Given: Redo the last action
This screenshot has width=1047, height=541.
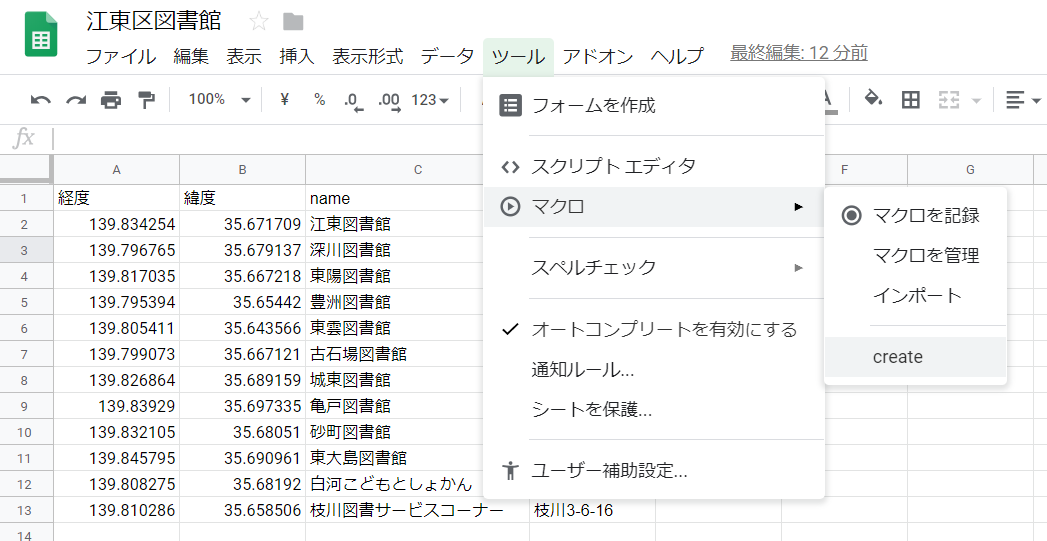Looking at the screenshot, I should [75, 100].
